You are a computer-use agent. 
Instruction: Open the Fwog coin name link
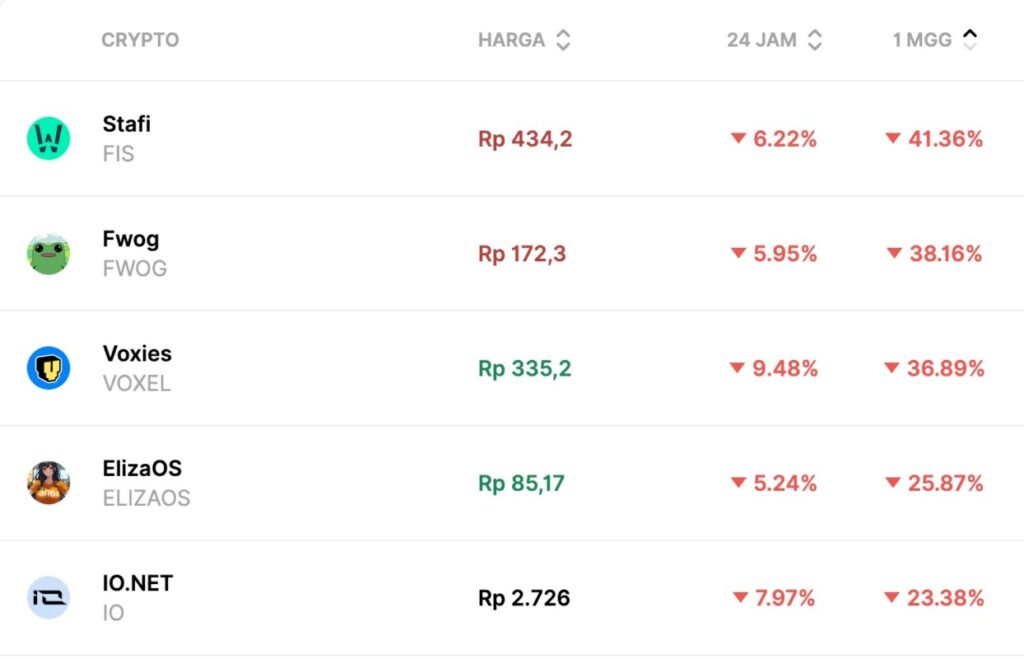click(130, 239)
